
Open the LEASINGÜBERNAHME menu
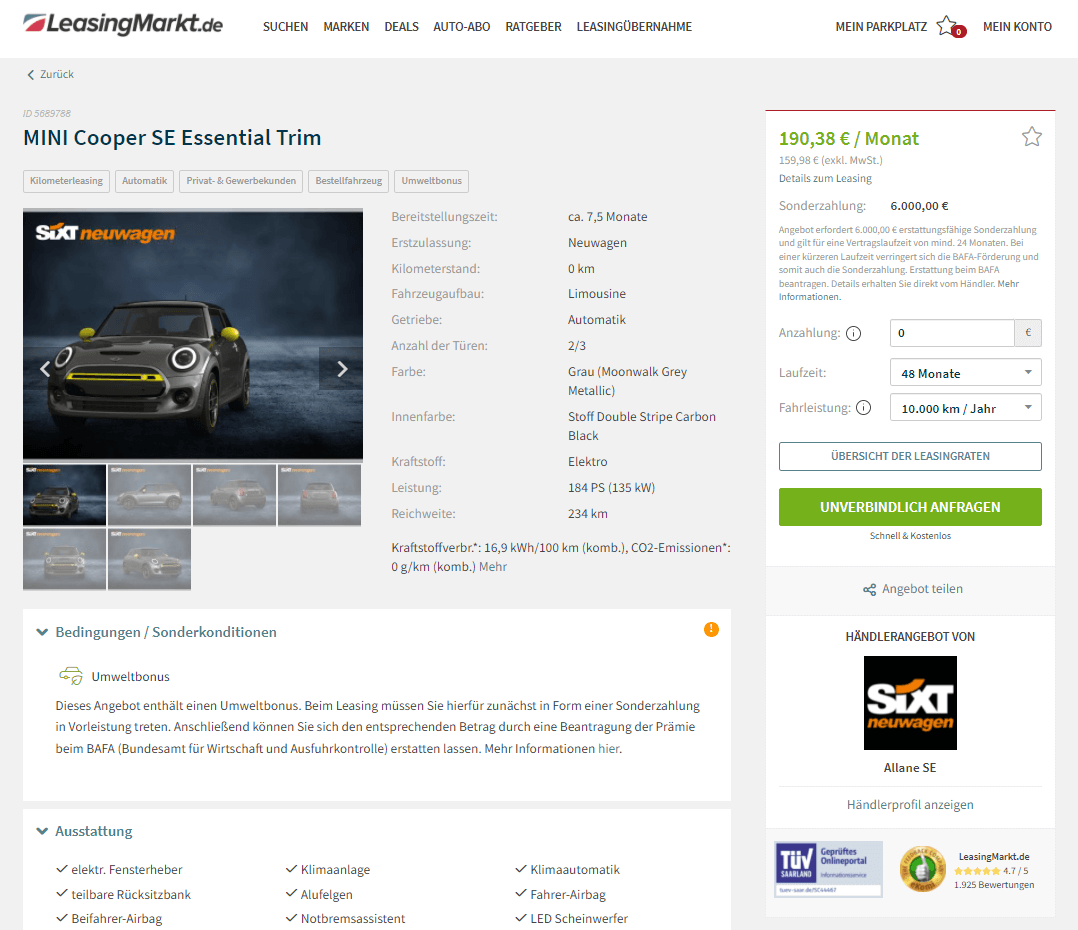point(634,27)
